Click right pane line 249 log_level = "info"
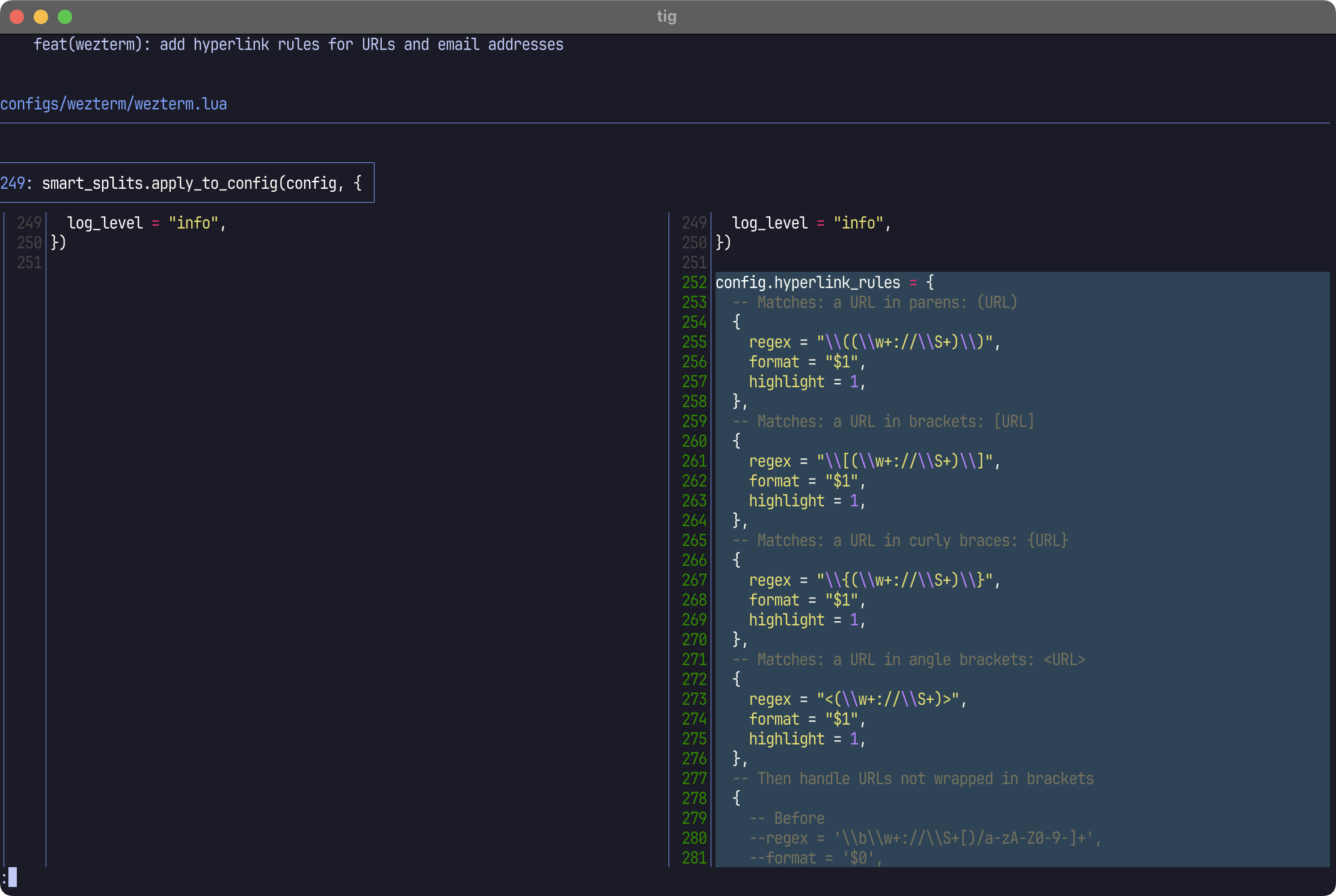This screenshot has width=1336, height=896. coord(812,223)
